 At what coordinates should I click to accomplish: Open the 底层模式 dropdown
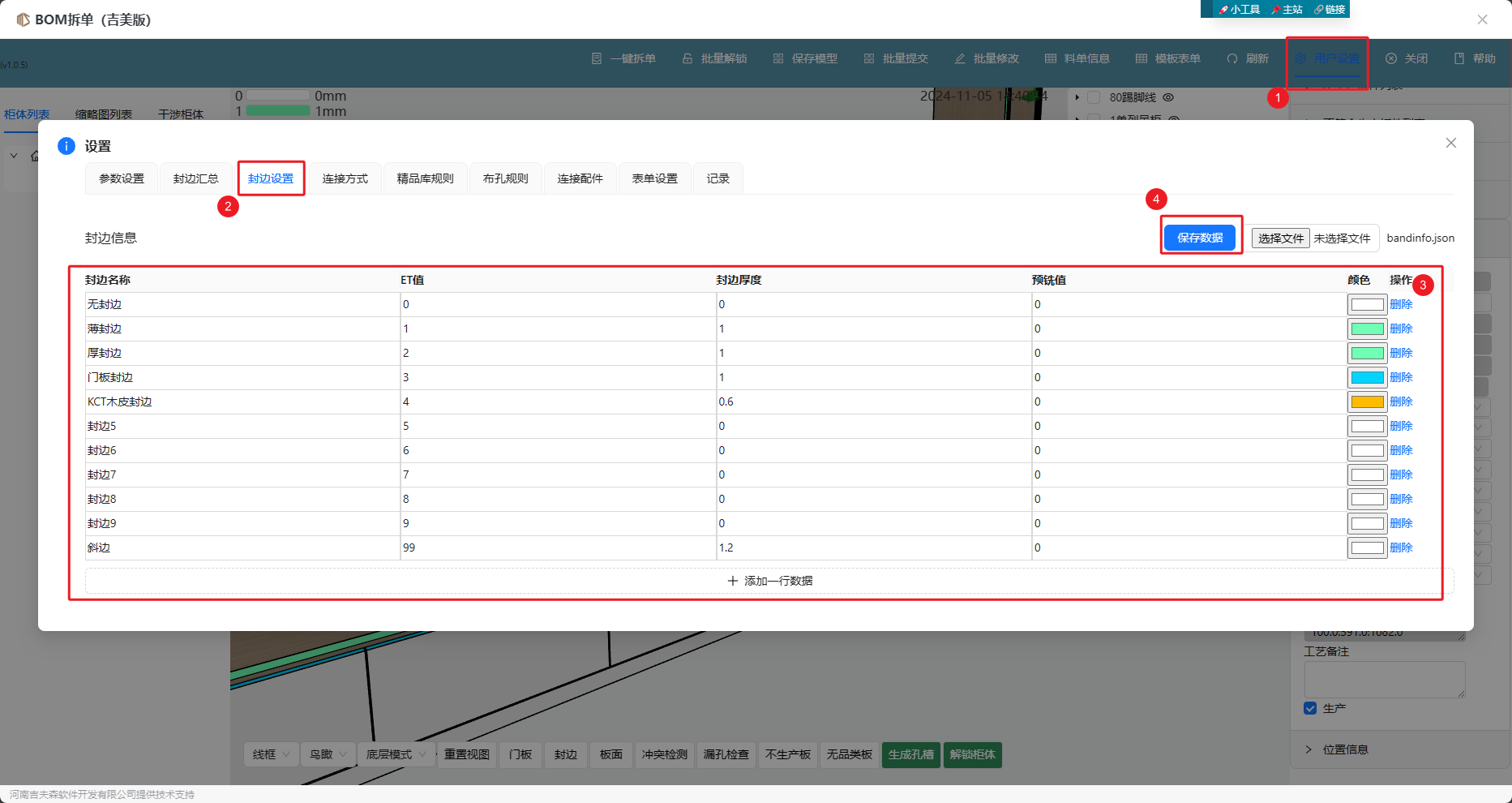click(396, 754)
